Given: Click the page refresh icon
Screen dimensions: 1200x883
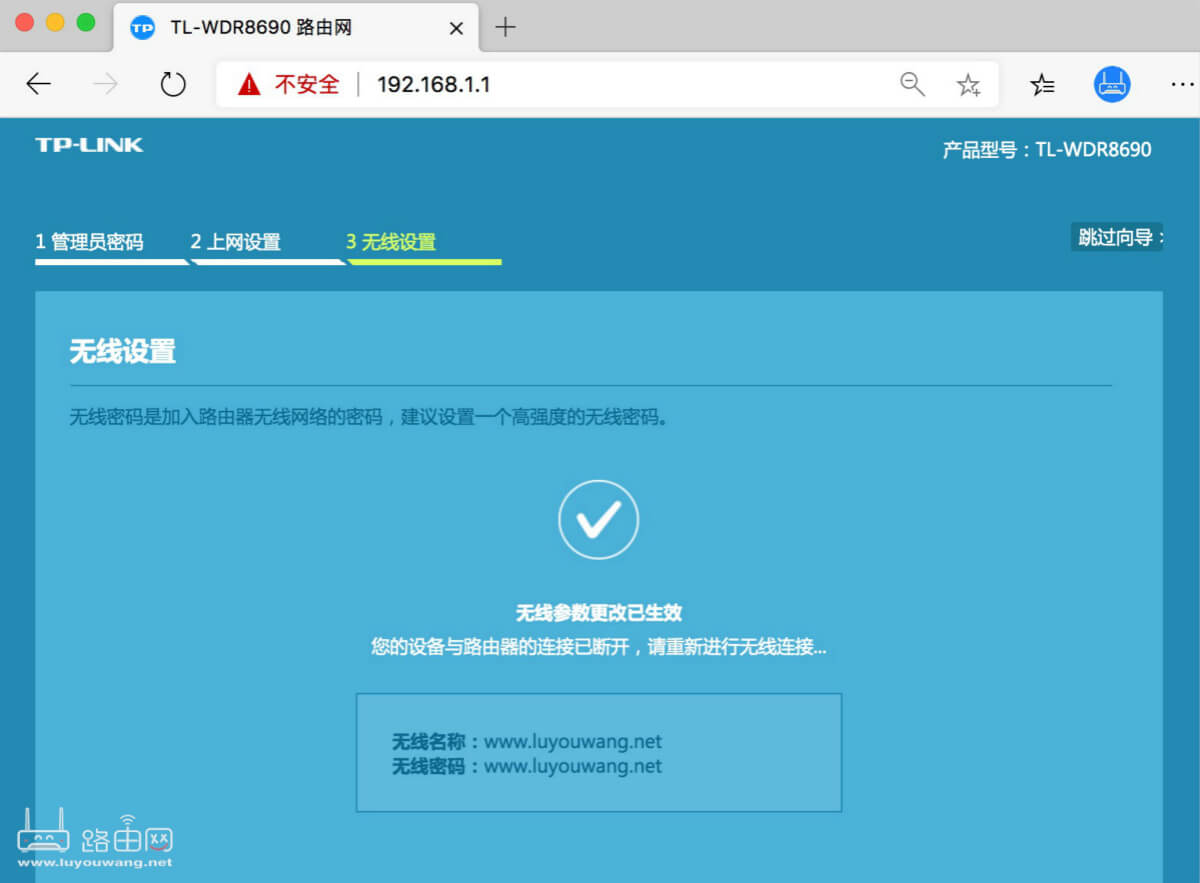Looking at the screenshot, I should pos(172,84).
